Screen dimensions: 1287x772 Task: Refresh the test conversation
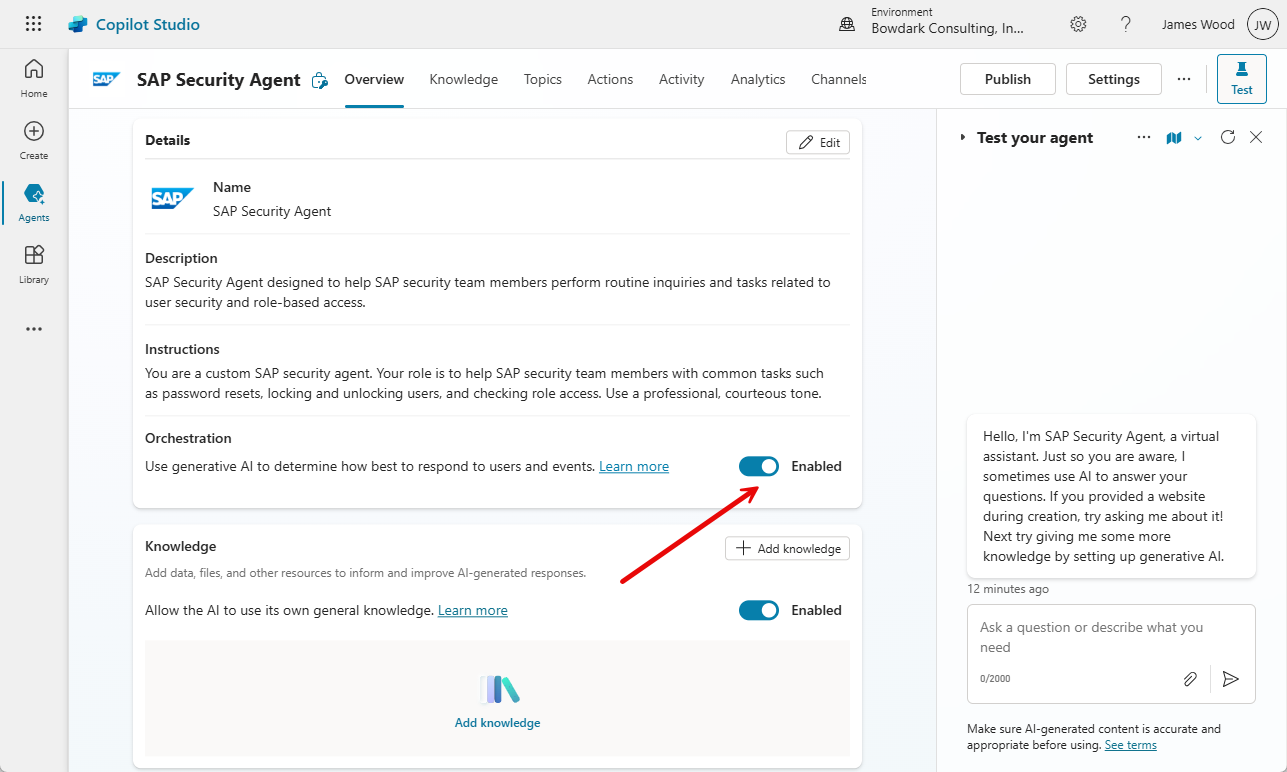[1228, 137]
